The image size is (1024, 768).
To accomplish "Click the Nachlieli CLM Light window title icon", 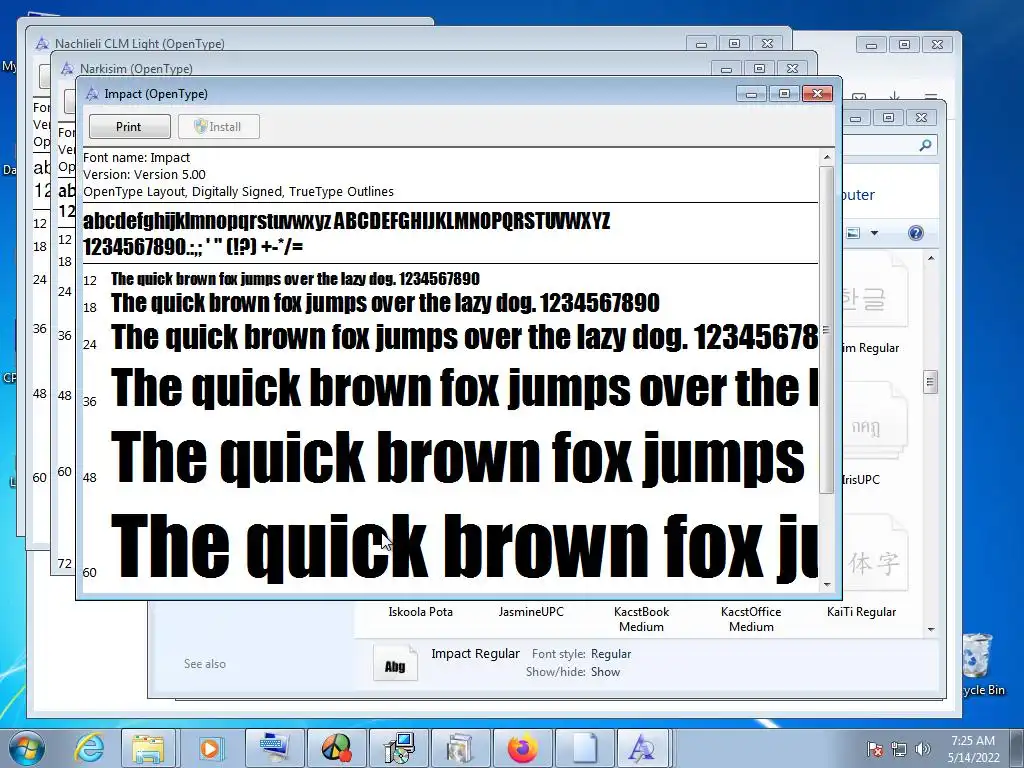I will pos(42,44).
